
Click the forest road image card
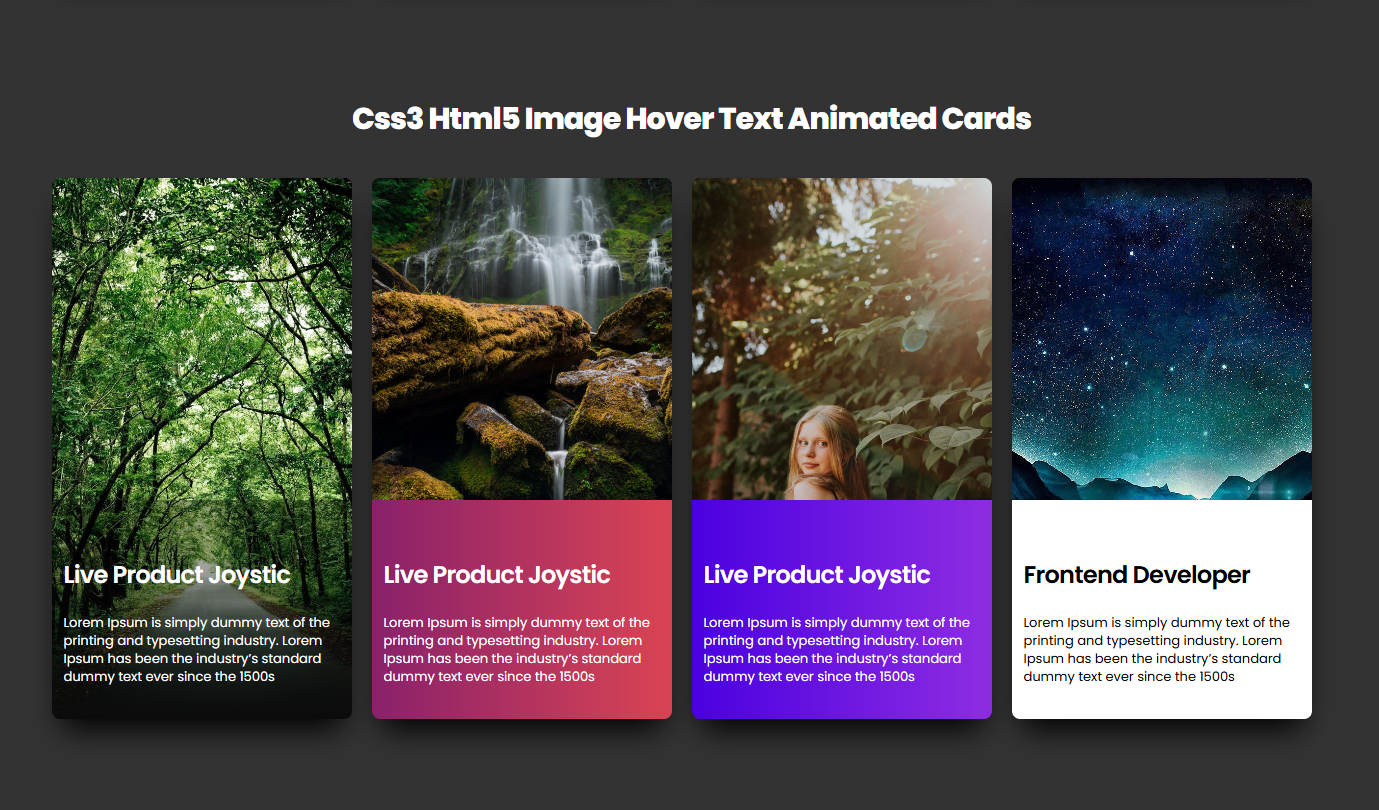click(x=202, y=448)
